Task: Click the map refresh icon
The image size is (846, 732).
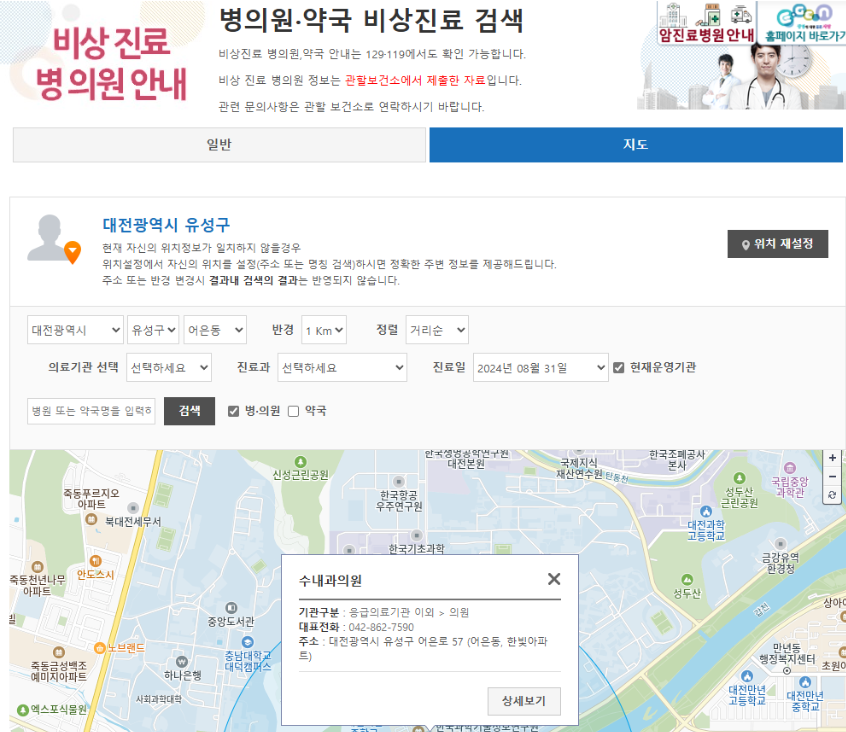Action: click(833, 495)
